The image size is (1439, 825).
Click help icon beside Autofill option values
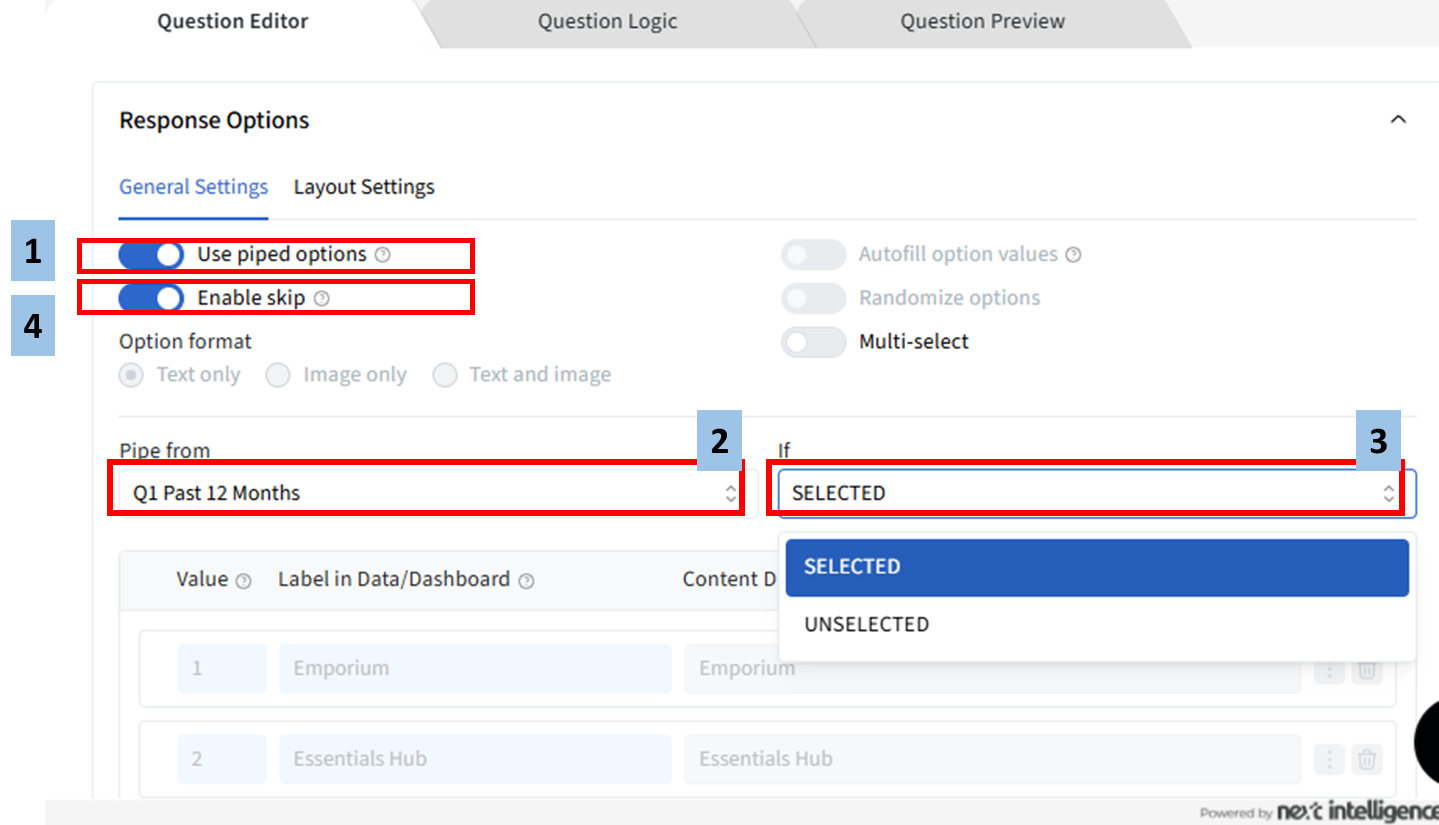(x=1073, y=255)
